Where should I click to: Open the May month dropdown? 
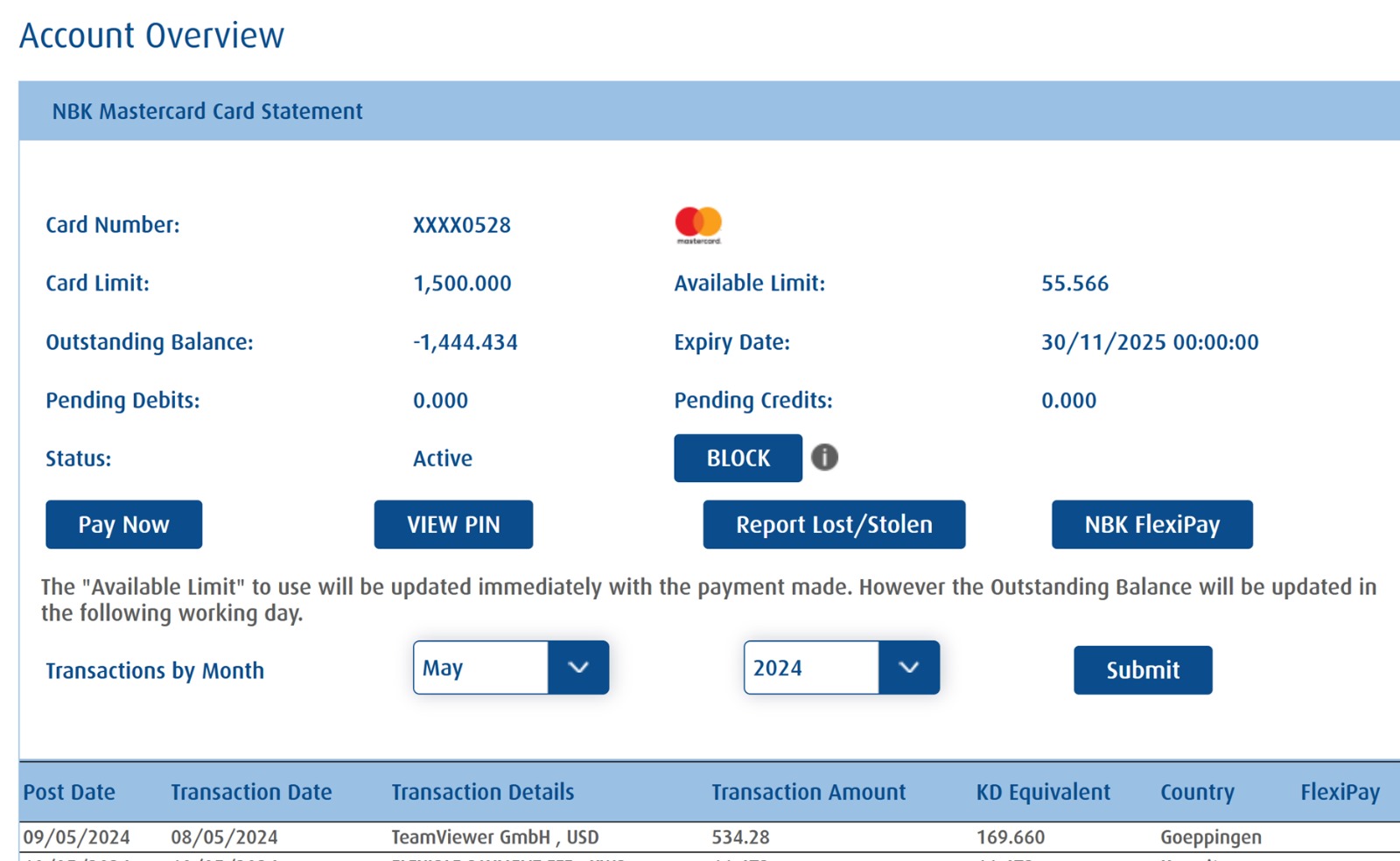[510, 668]
